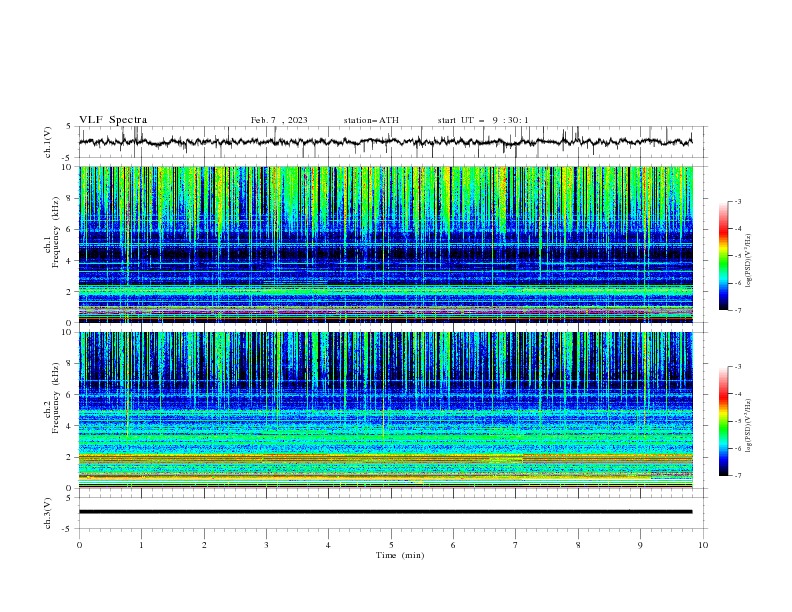Click the "ch.1(V)" waveform axis label
The image size is (792, 612).
(48, 142)
